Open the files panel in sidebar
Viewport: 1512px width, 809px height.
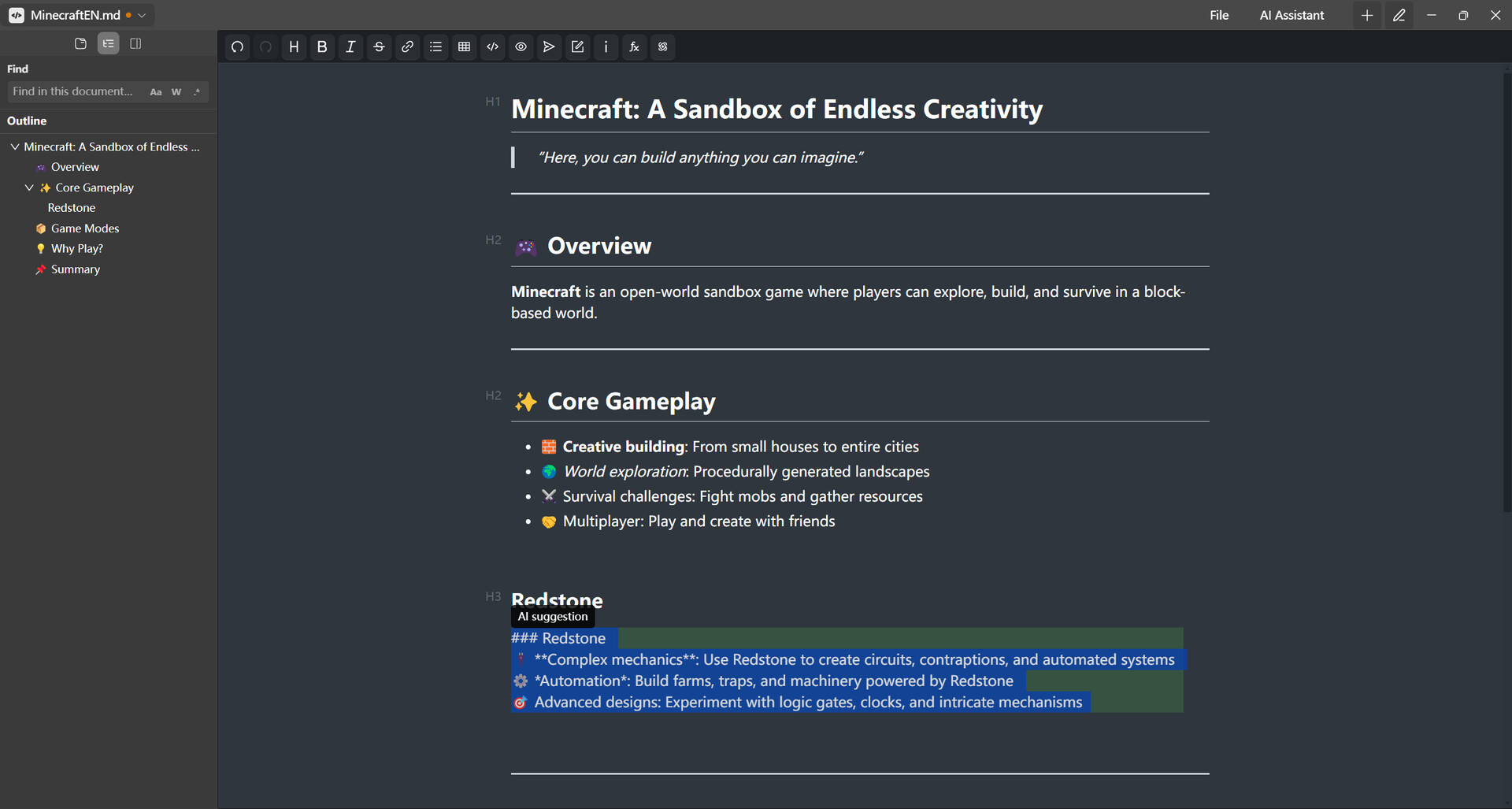point(80,43)
